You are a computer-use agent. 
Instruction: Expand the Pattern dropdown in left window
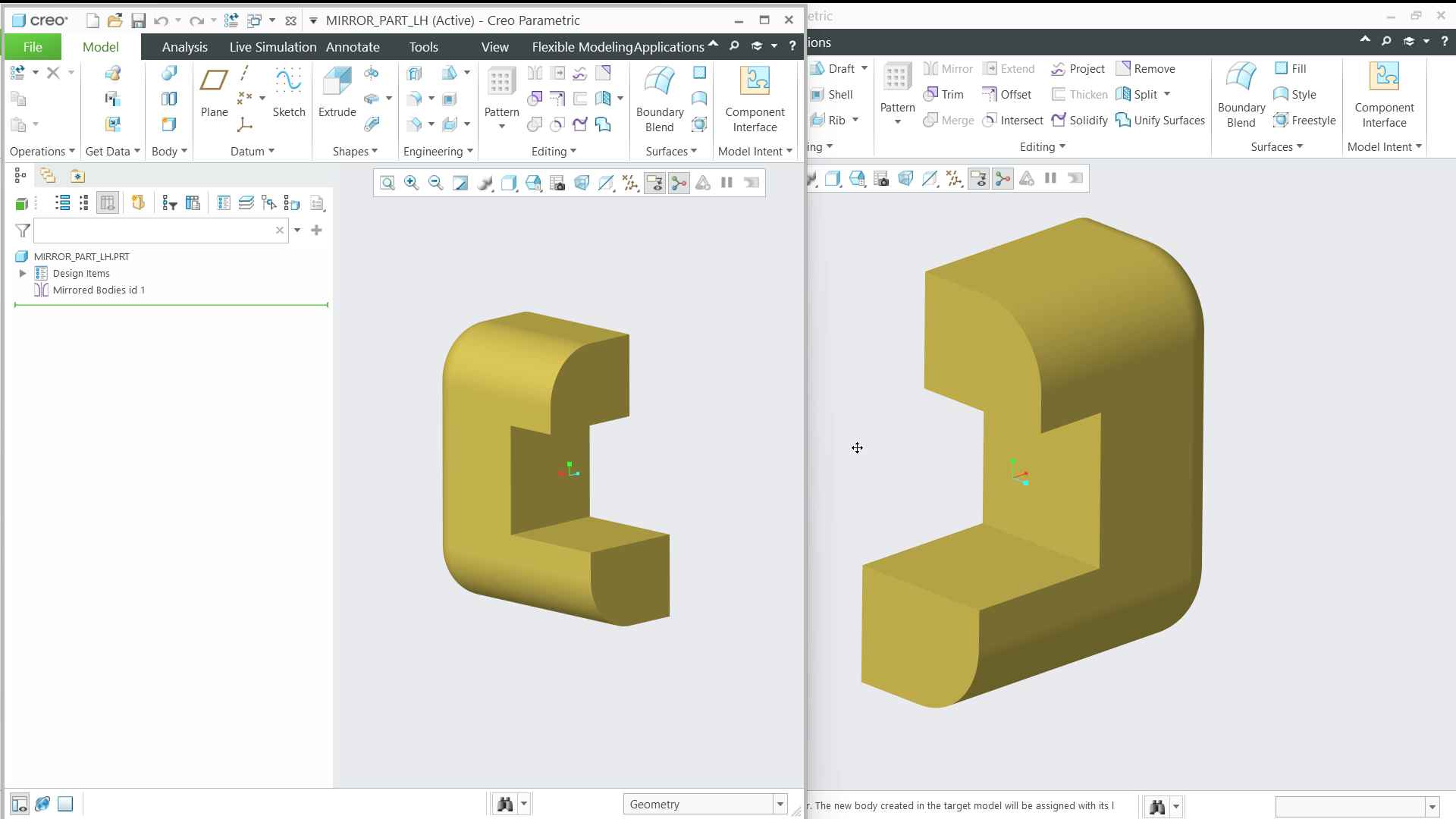[502, 127]
